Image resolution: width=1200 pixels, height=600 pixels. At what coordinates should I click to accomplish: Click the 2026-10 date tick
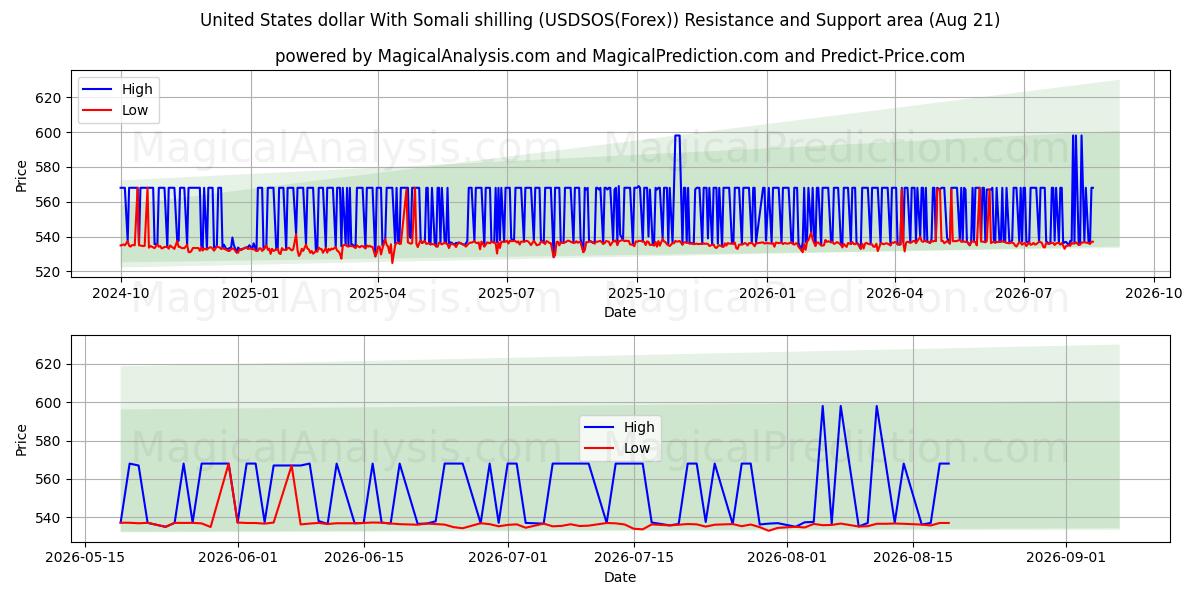pyautogui.click(x=1153, y=294)
